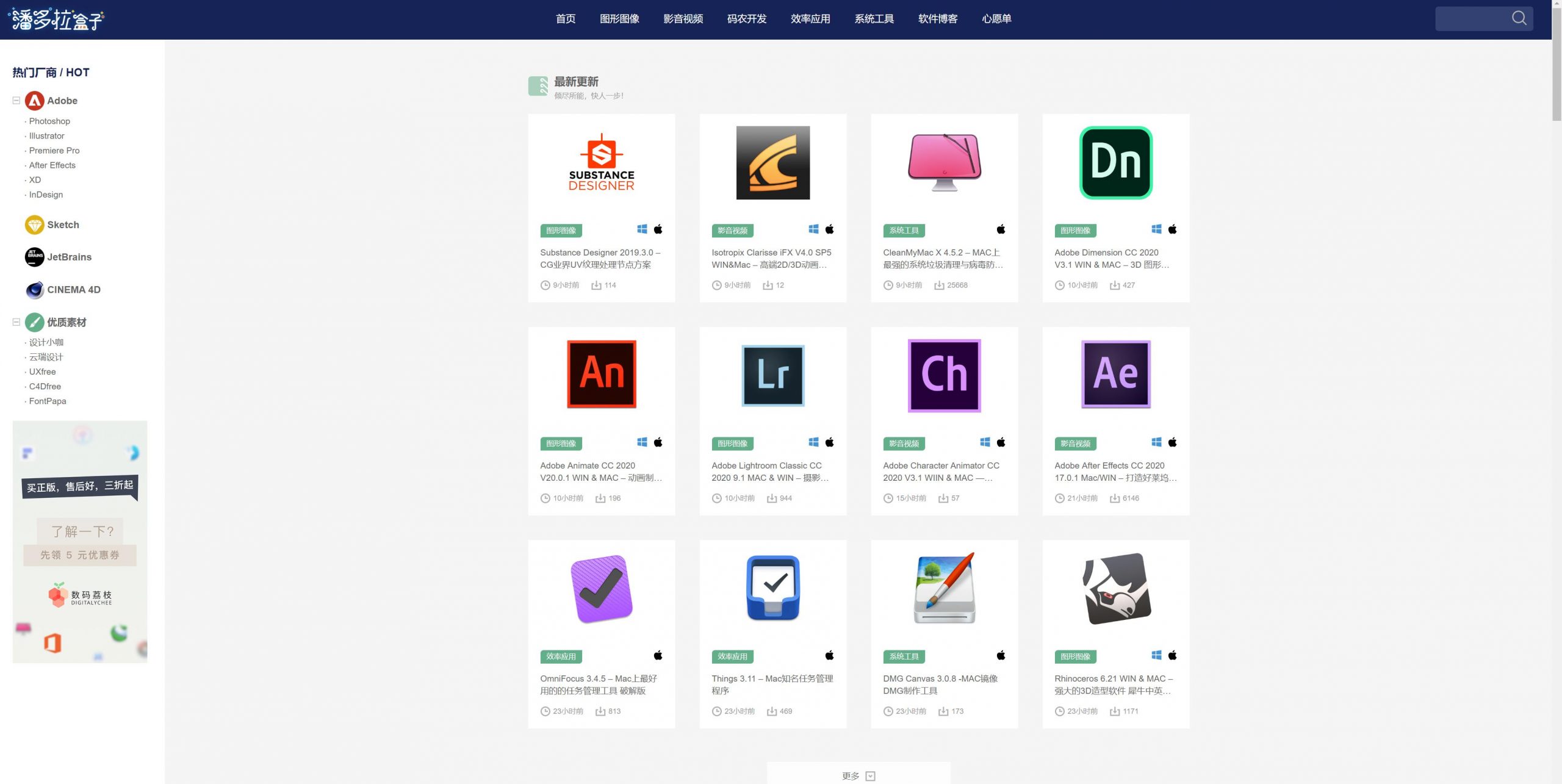The height and width of the screenshot is (784, 1562).
Task: Open the FontPapa sidebar link
Action: pos(48,401)
